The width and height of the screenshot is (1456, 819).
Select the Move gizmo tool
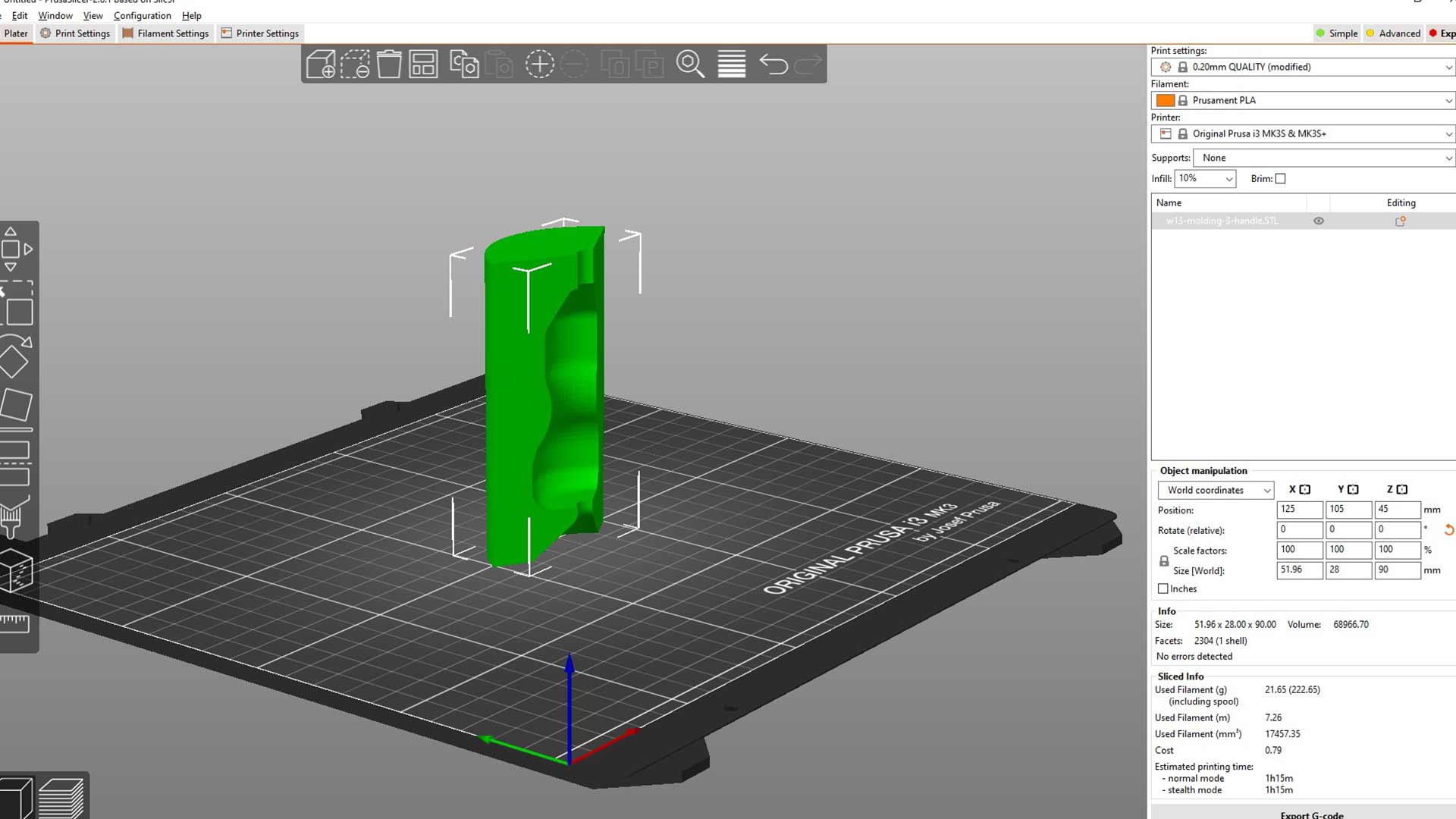[x=17, y=249]
